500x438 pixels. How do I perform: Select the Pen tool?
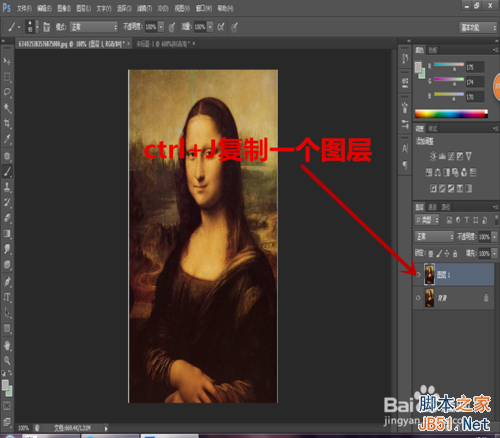pos(7,282)
